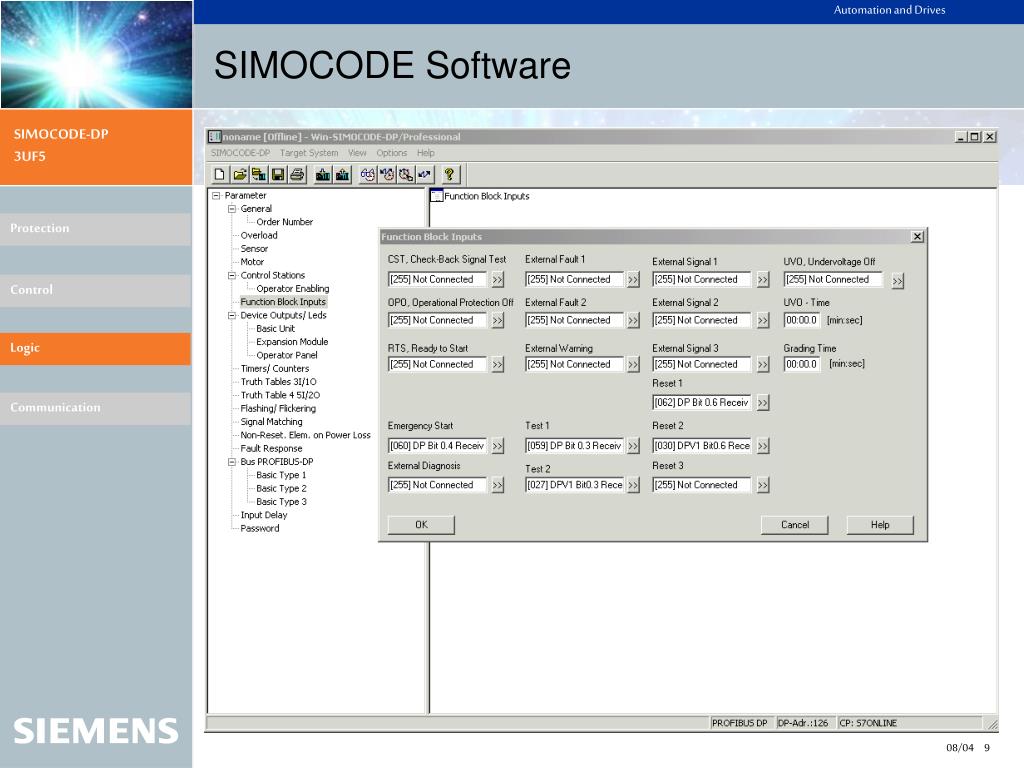This screenshot has width=1024, height=768.
Task: Select Timers/ Counters tree item
Action: coord(275,369)
